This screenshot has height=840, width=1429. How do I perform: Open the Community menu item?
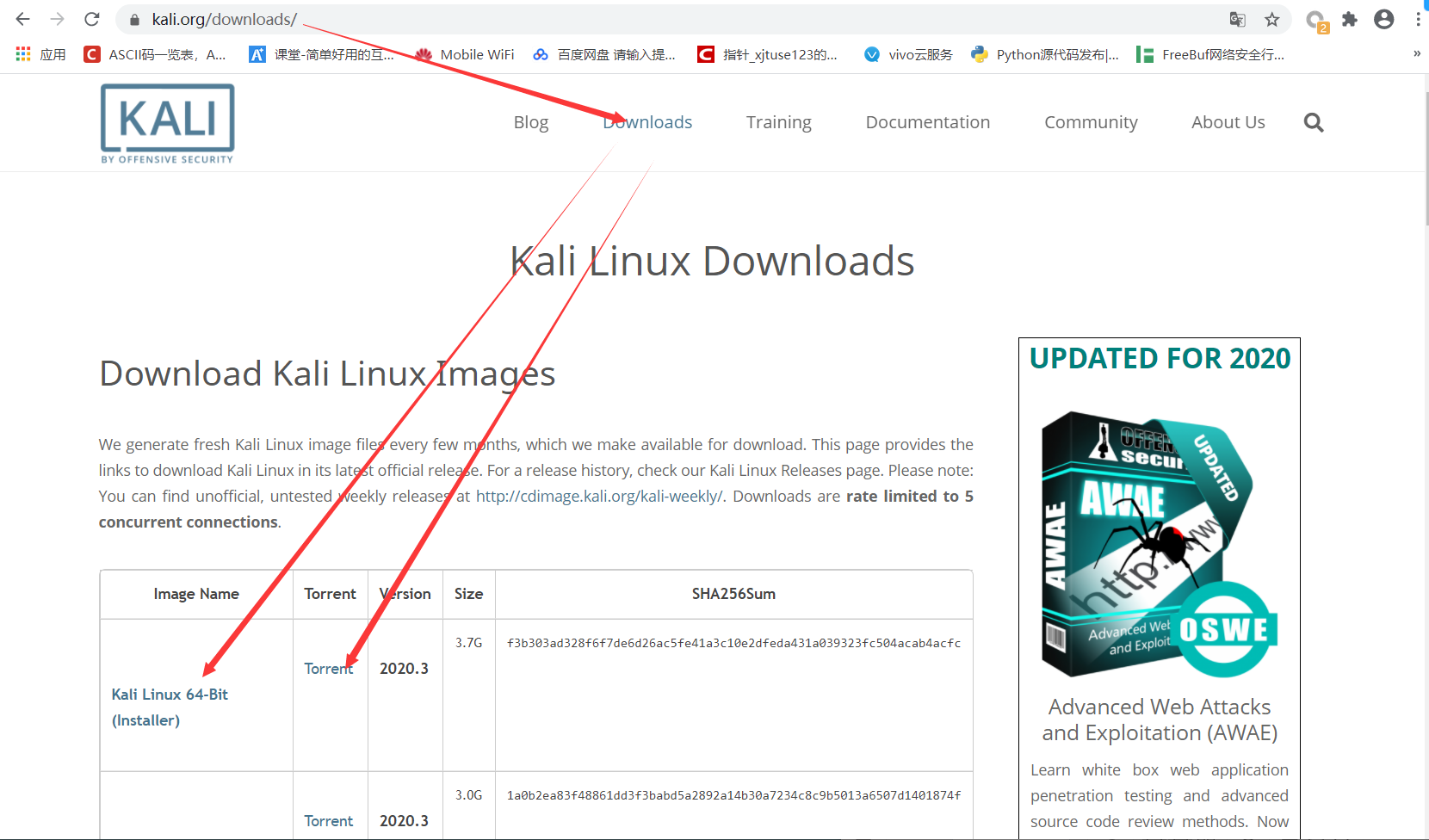point(1091,122)
